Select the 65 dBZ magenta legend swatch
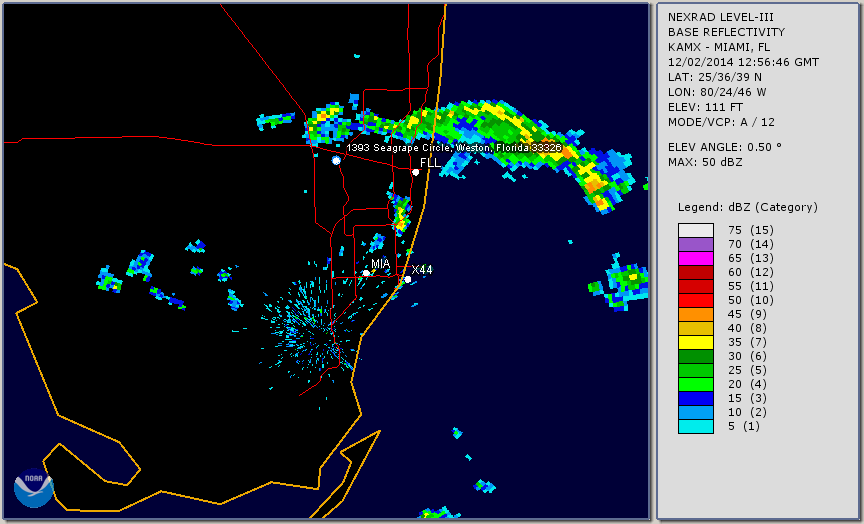 (695, 258)
